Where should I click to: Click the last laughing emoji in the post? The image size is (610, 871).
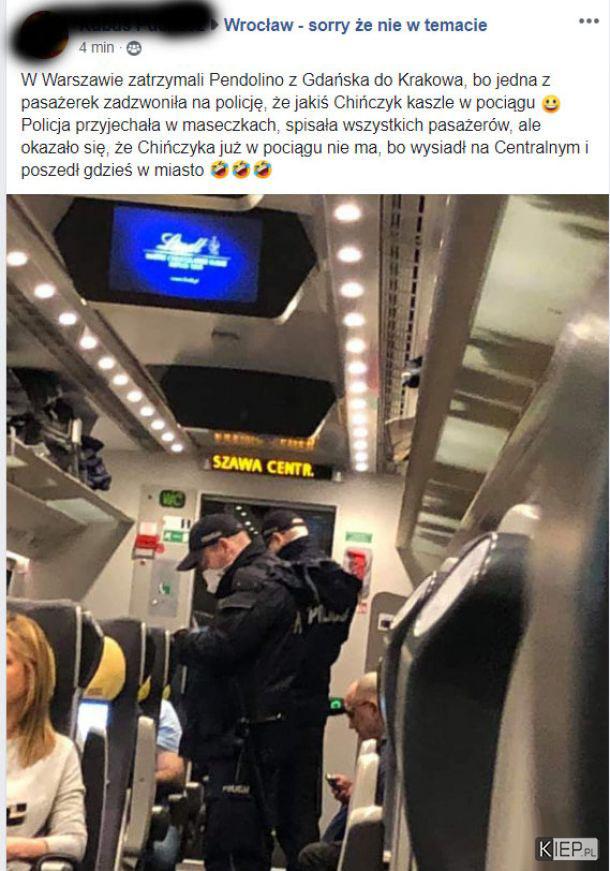262,169
